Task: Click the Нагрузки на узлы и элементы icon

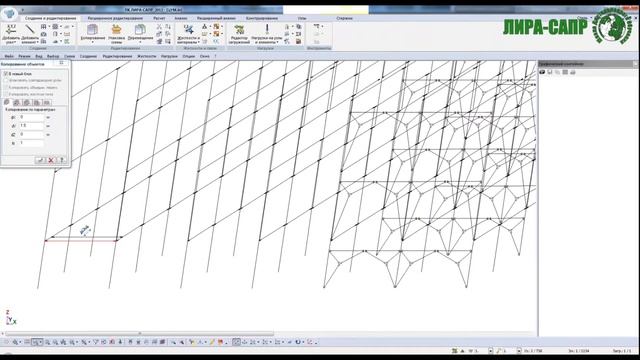Action: click(267, 29)
